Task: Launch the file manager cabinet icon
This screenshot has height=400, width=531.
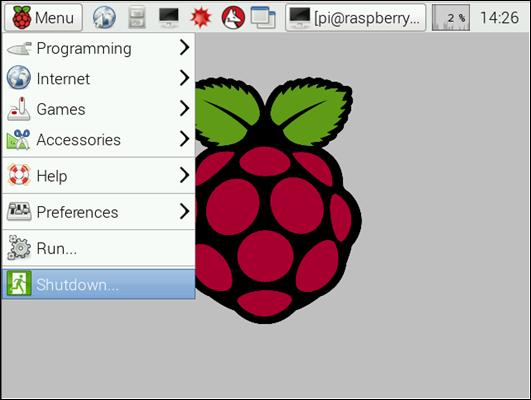Action: pos(137,17)
